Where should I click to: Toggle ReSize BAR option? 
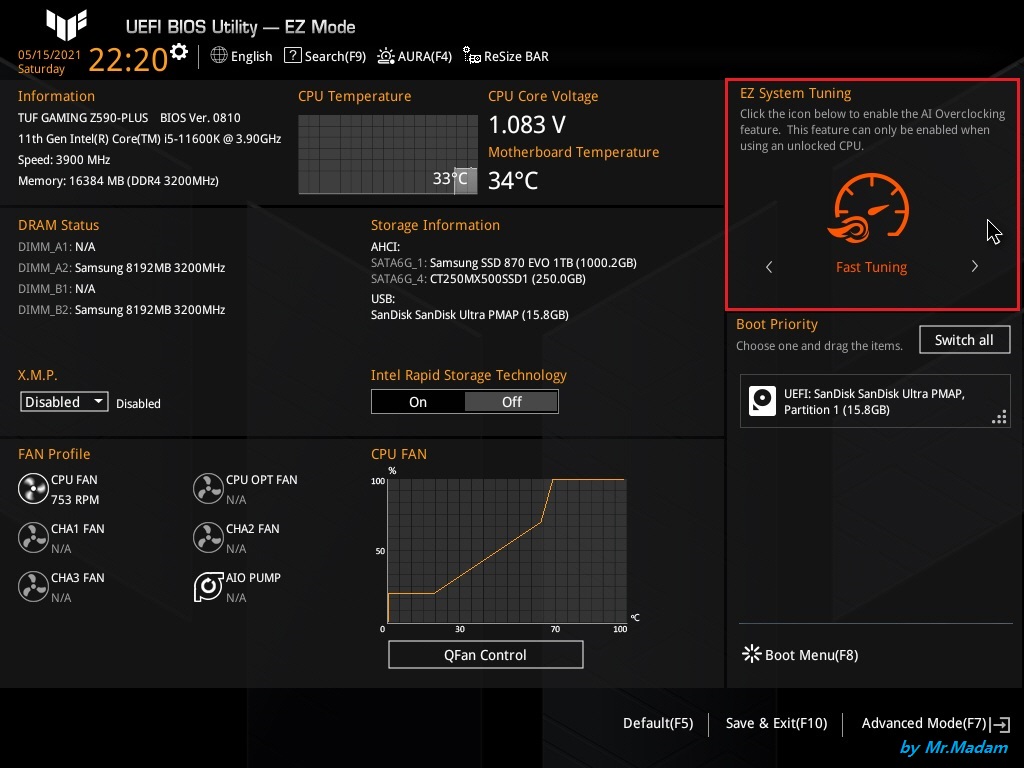click(506, 56)
